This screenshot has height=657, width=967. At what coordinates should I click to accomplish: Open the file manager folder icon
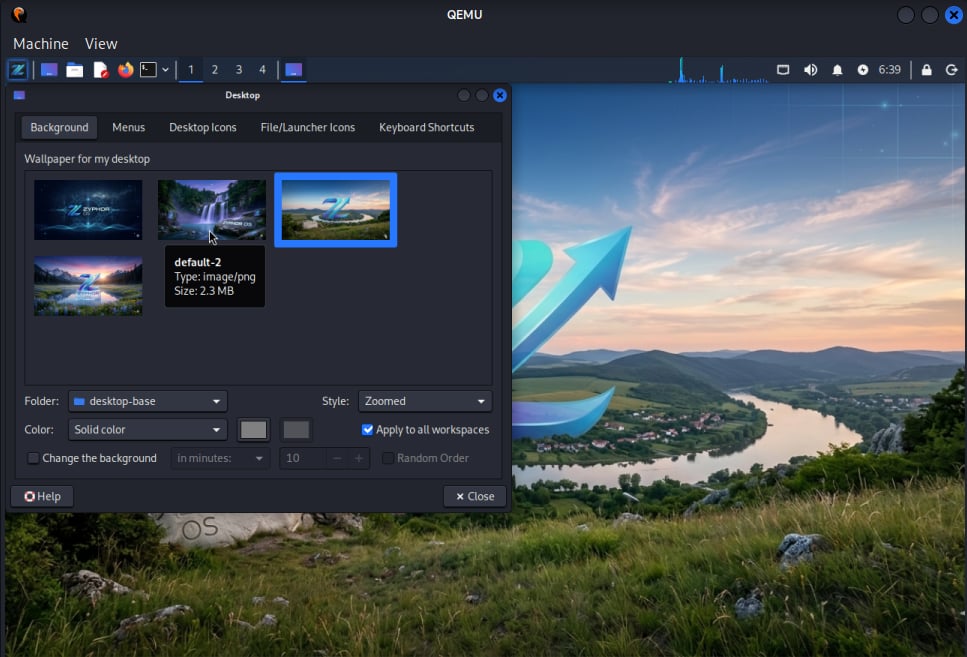tap(74, 70)
